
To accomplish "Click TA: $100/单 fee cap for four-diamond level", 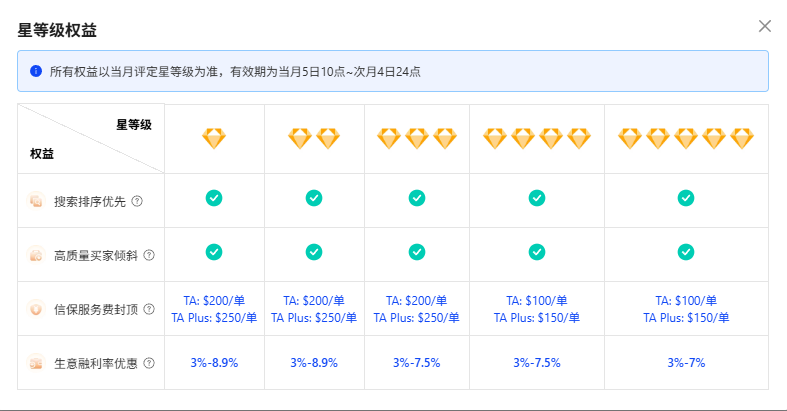I will tap(536, 300).
